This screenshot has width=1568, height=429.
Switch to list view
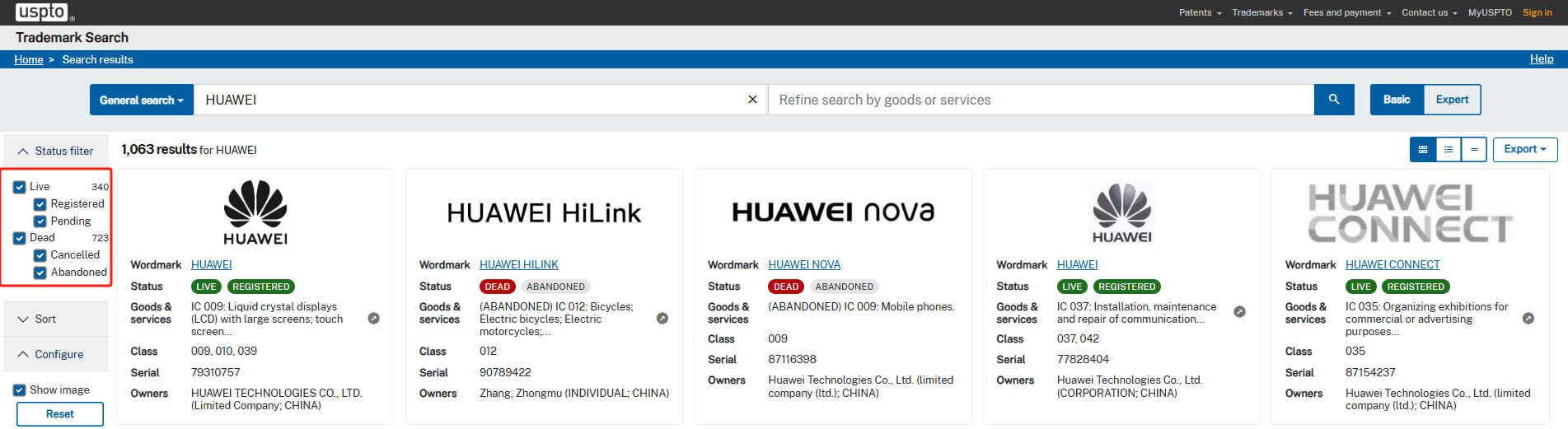(1449, 149)
